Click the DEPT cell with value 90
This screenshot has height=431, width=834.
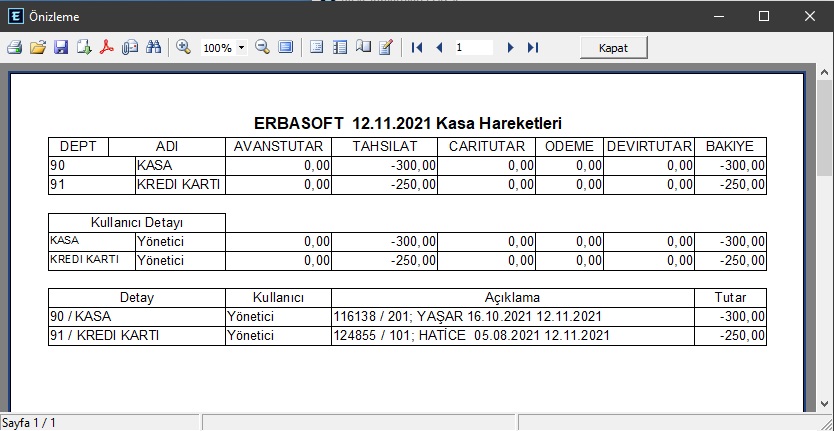(x=92, y=166)
